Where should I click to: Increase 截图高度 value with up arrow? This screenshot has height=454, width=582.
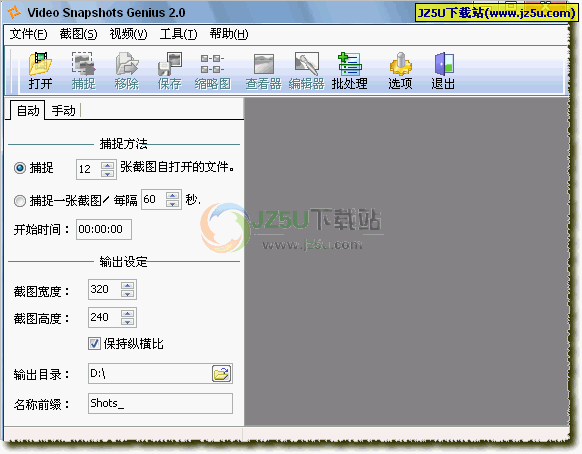click(x=127, y=313)
